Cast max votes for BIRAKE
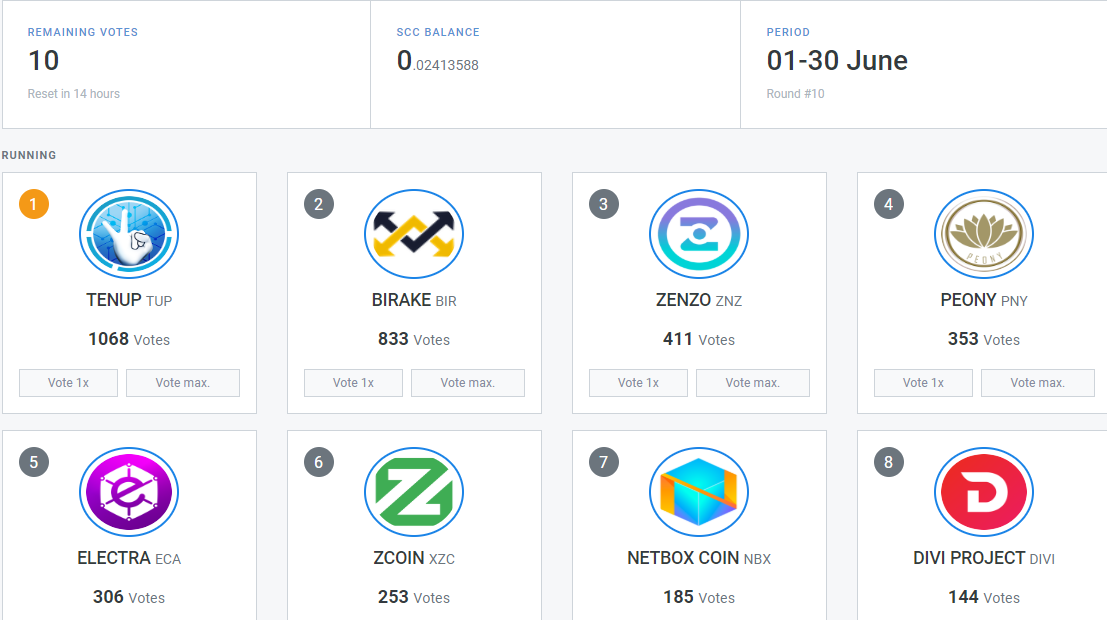Screen dimensions: 1107x620 click(468, 383)
